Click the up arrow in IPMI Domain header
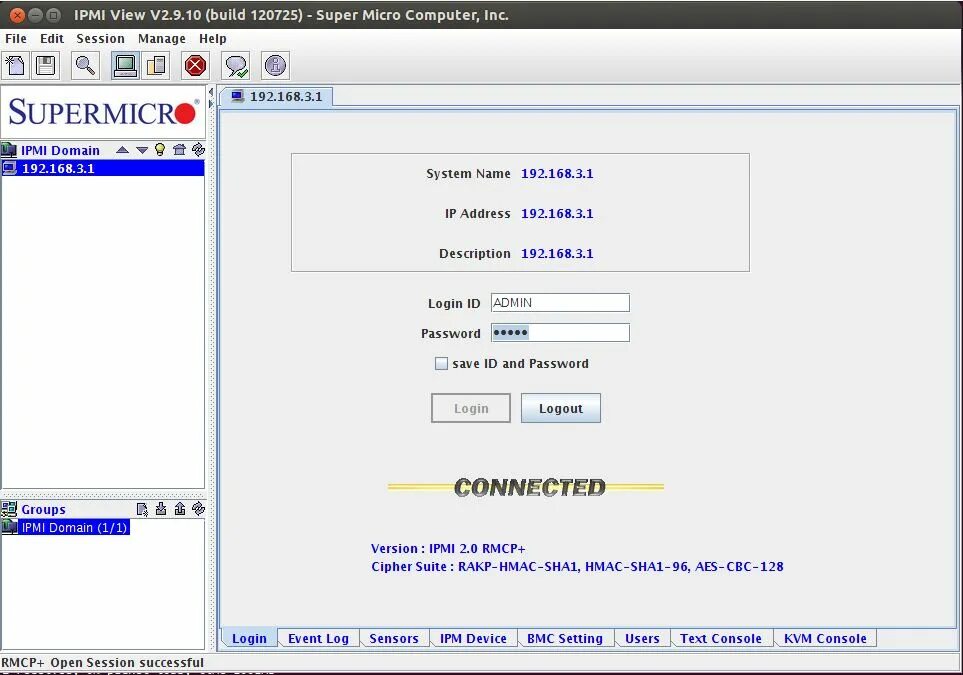The image size is (963, 675). point(122,150)
